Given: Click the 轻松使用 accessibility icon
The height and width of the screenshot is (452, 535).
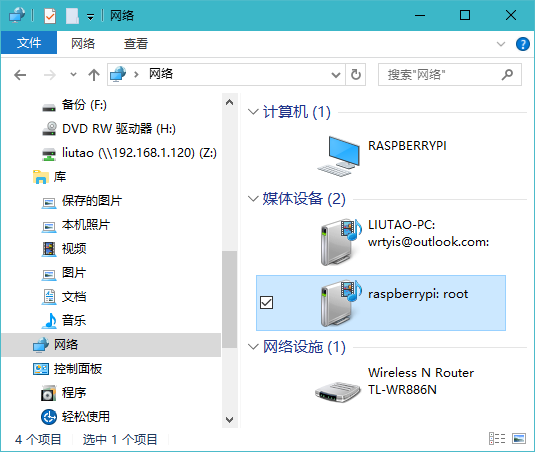Looking at the screenshot, I should pos(49,417).
